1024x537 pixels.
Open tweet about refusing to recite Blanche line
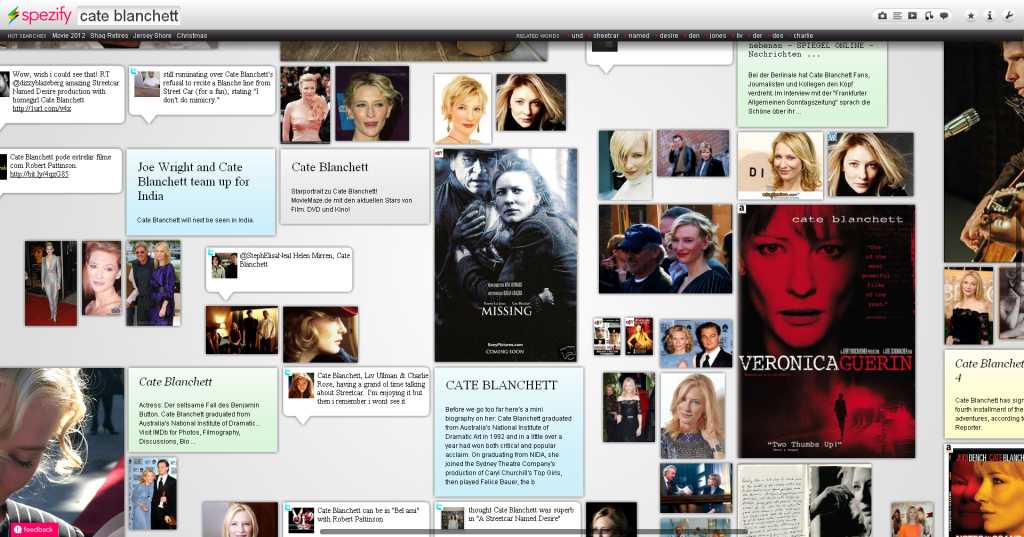click(x=203, y=92)
